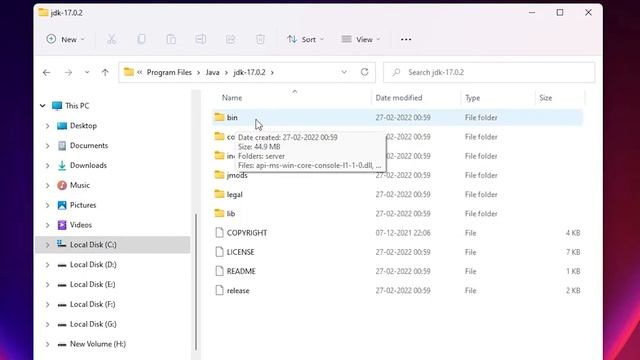640x360 pixels.
Task: Select Local Disk (E:) drive
Action: (x=93, y=284)
